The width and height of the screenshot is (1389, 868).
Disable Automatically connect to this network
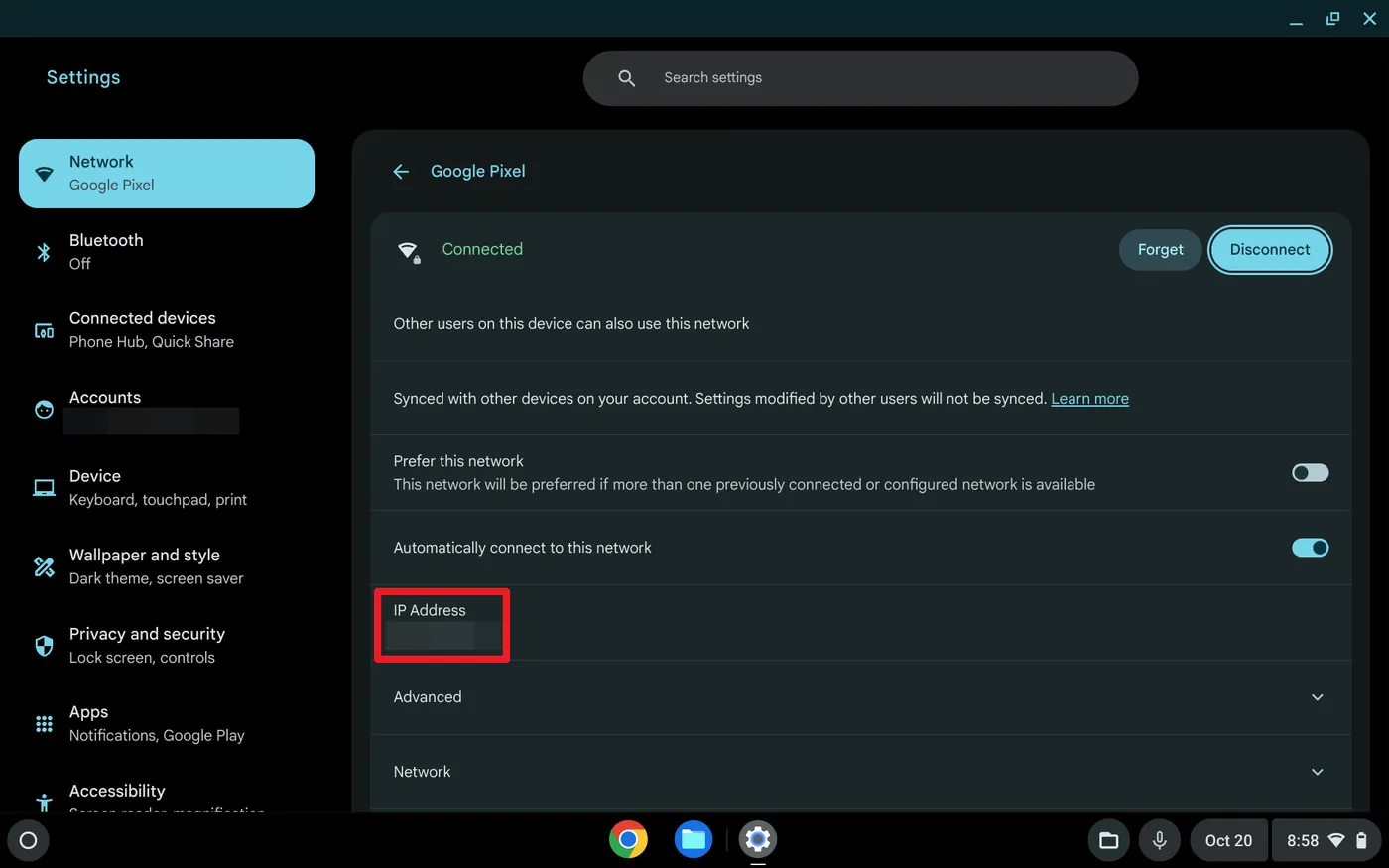[x=1310, y=548]
